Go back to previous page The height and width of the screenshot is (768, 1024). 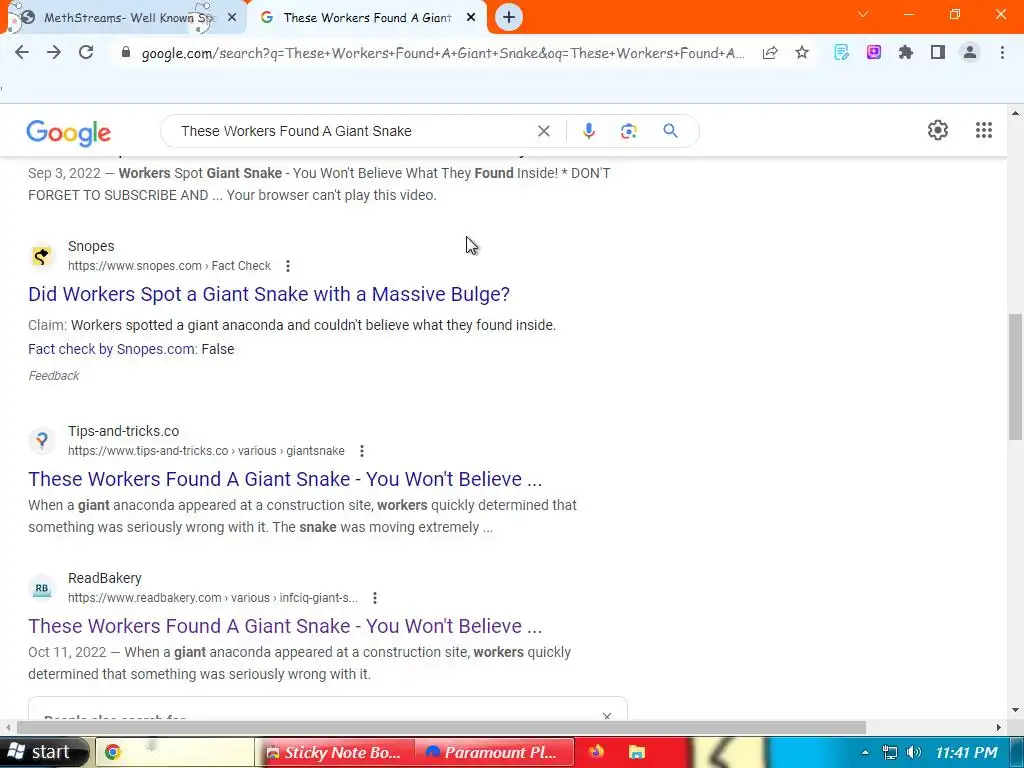(22, 52)
